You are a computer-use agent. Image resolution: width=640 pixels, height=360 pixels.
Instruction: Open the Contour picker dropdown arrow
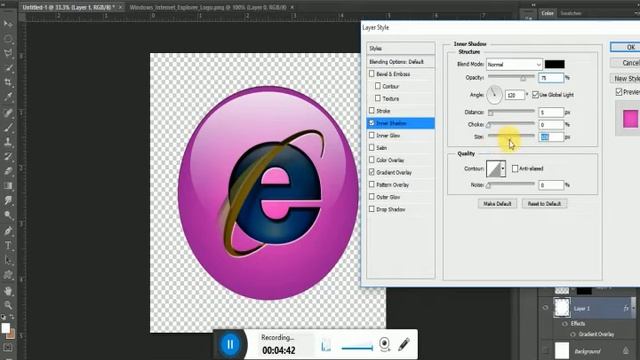tap(503, 169)
